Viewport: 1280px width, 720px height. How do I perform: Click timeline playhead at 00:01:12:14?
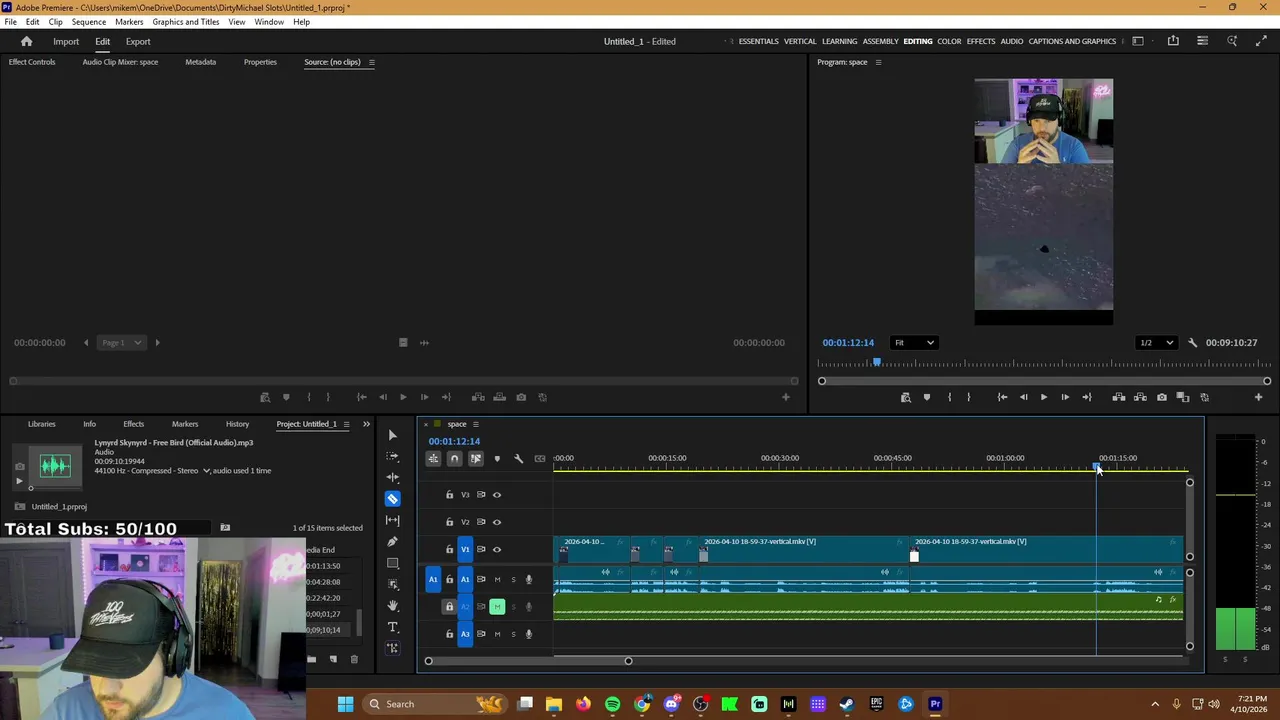pyautogui.click(x=1096, y=467)
